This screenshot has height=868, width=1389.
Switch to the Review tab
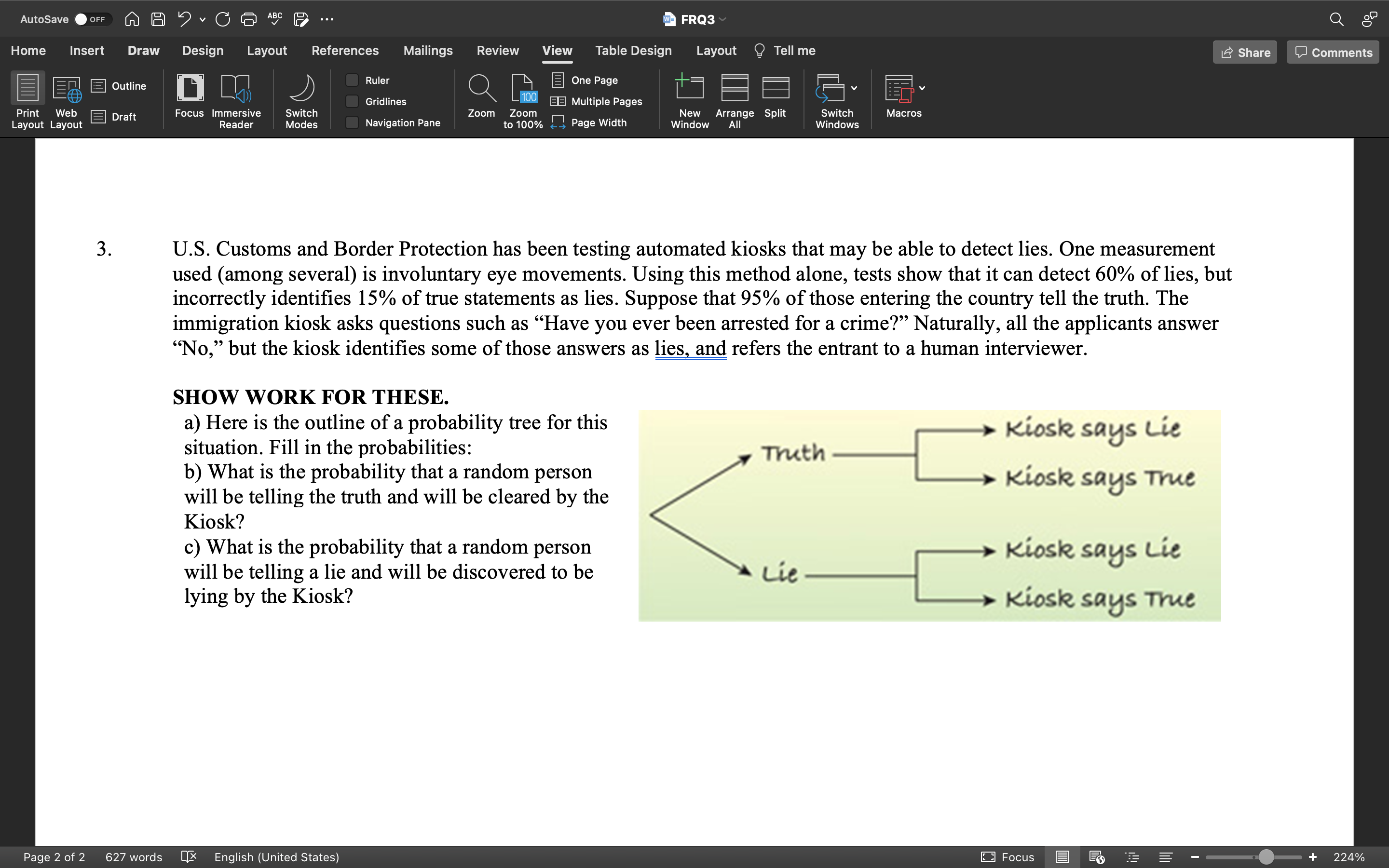pyautogui.click(x=497, y=51)
